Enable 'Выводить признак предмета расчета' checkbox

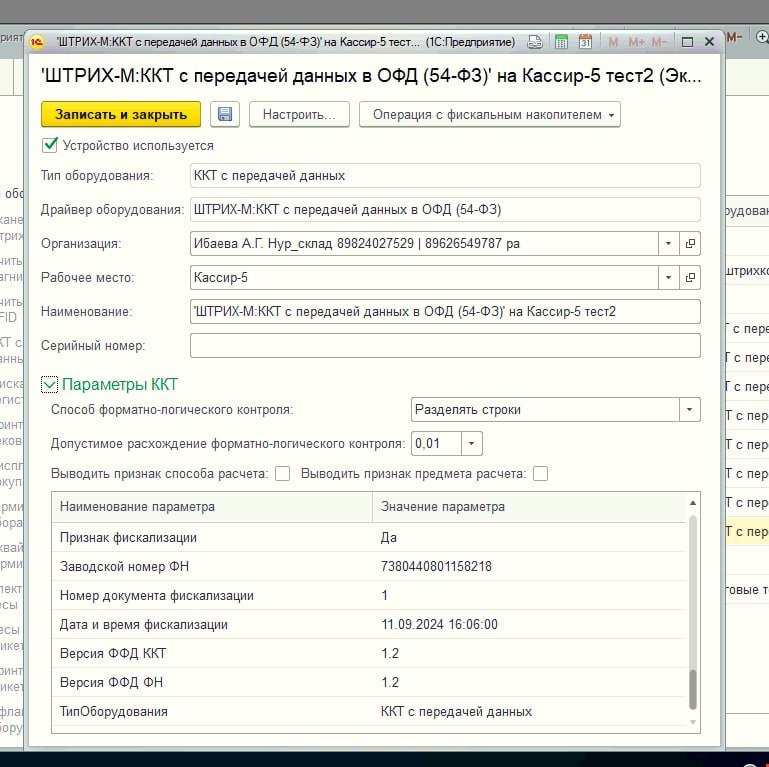point(541,474)
